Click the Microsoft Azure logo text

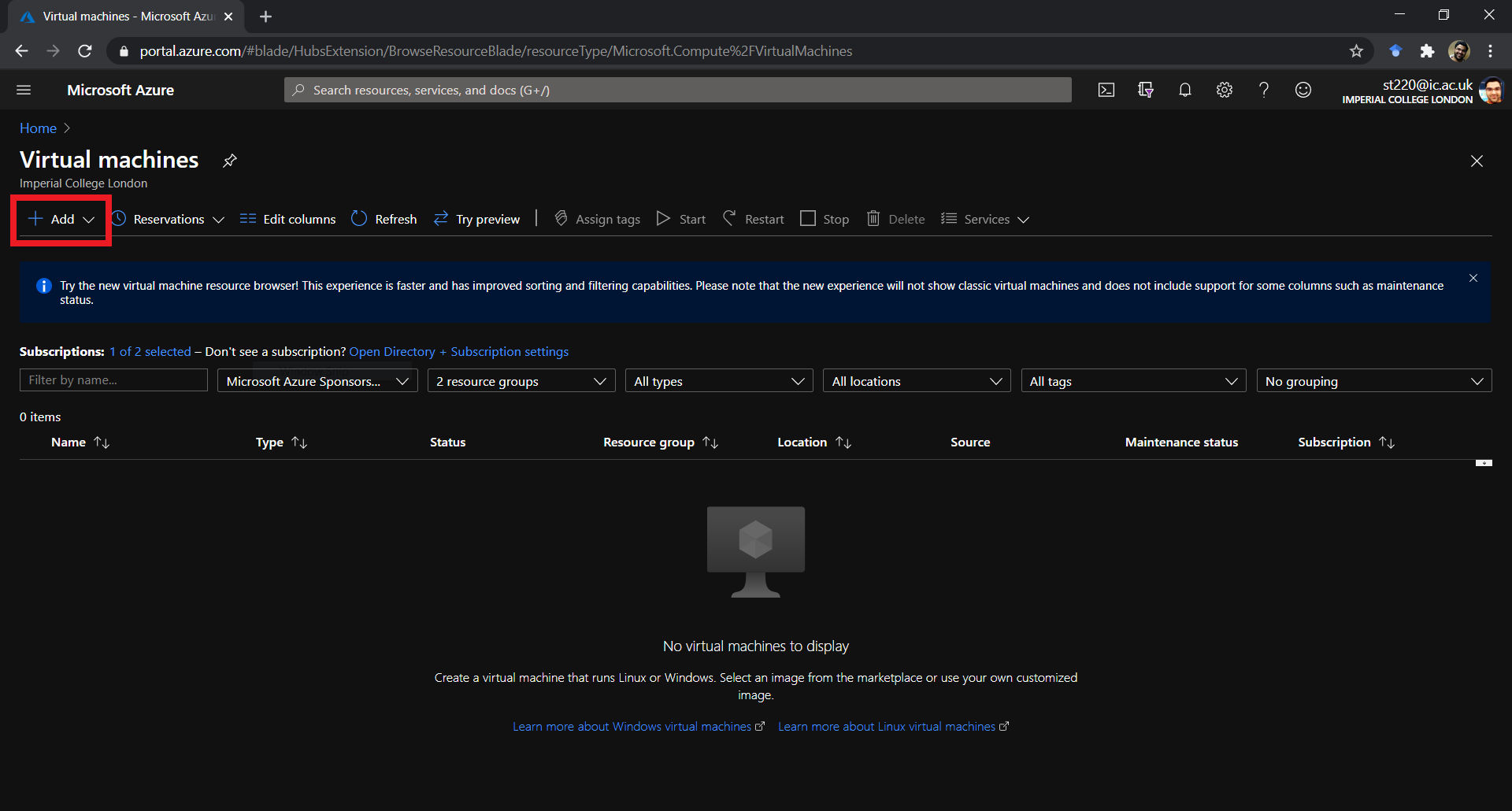pyautogui.click(x=120, y=90)
